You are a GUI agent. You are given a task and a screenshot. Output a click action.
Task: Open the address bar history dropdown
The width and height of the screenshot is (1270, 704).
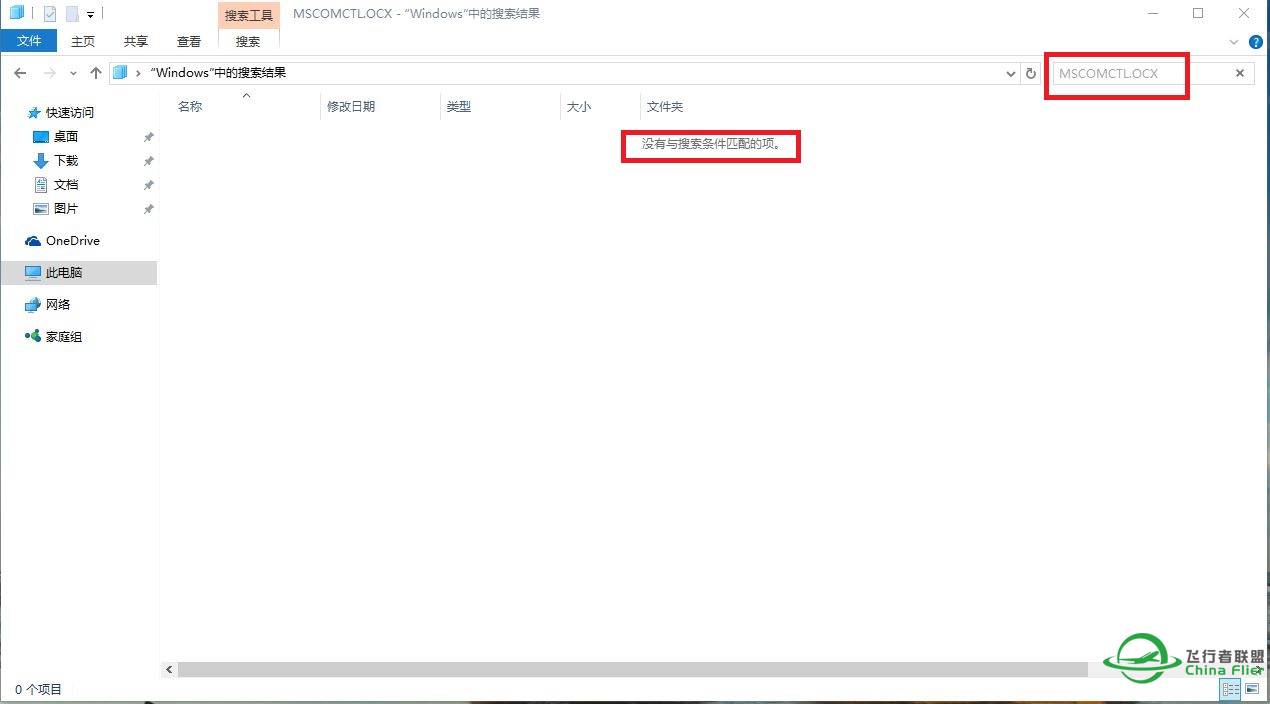pyautogui.click(x=1010, y=73)
